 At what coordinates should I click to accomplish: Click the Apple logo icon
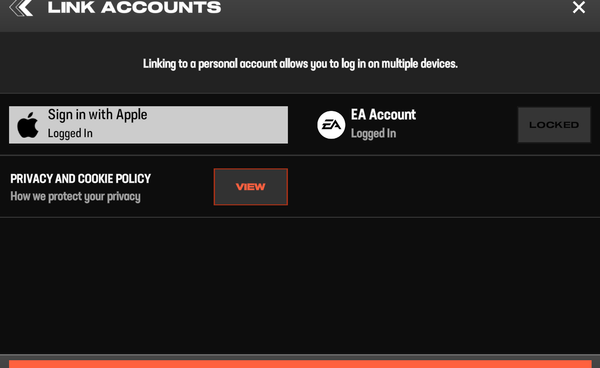28,125
